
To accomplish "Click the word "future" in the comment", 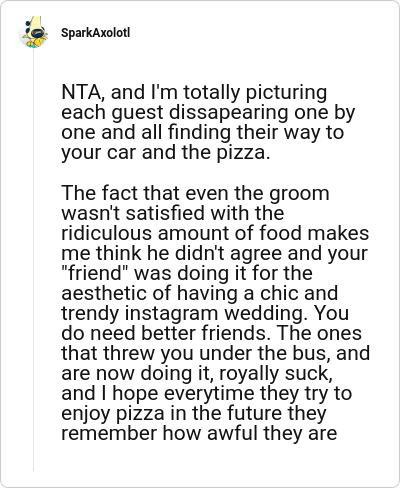I will (x=255, y=413).
